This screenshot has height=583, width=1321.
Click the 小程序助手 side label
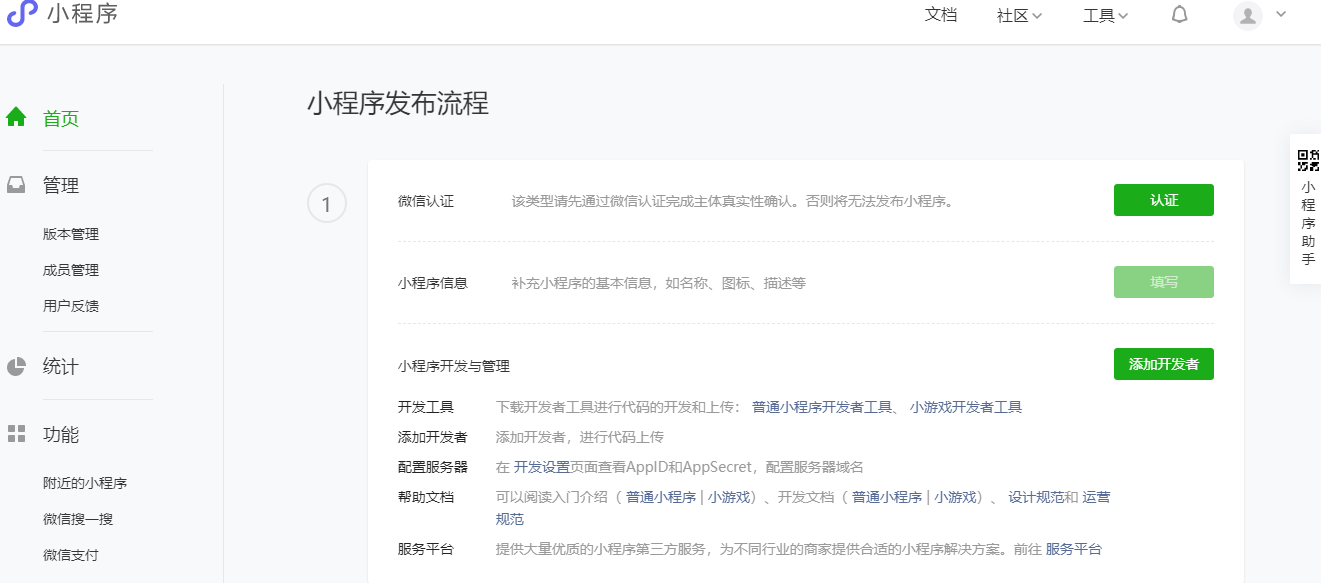click(1308, 223)
